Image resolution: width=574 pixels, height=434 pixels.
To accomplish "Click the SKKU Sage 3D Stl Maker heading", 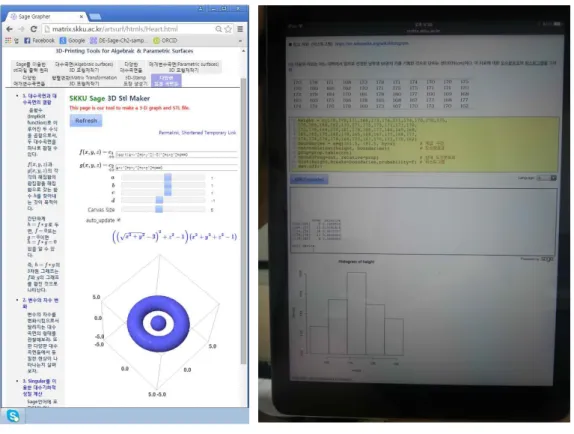I will click(x=109, y=98).
